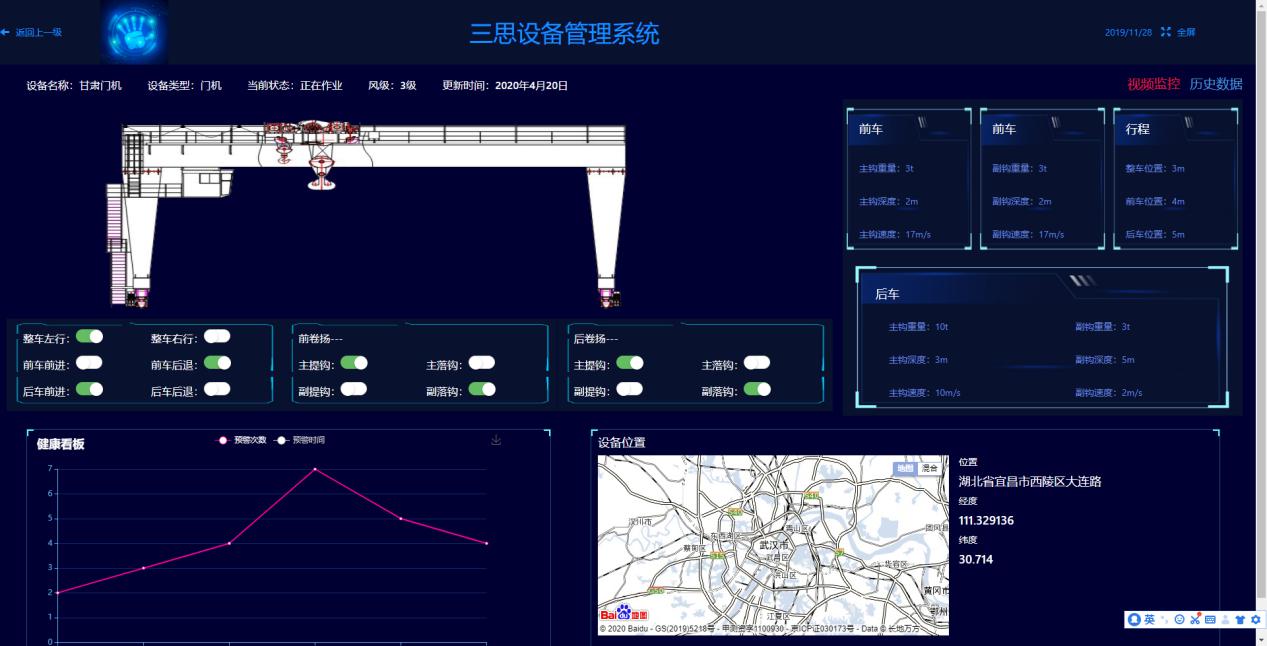The image size is (1267, 646).
Task: Disable the 整车左行 toggle
Action: click(89, 337)
